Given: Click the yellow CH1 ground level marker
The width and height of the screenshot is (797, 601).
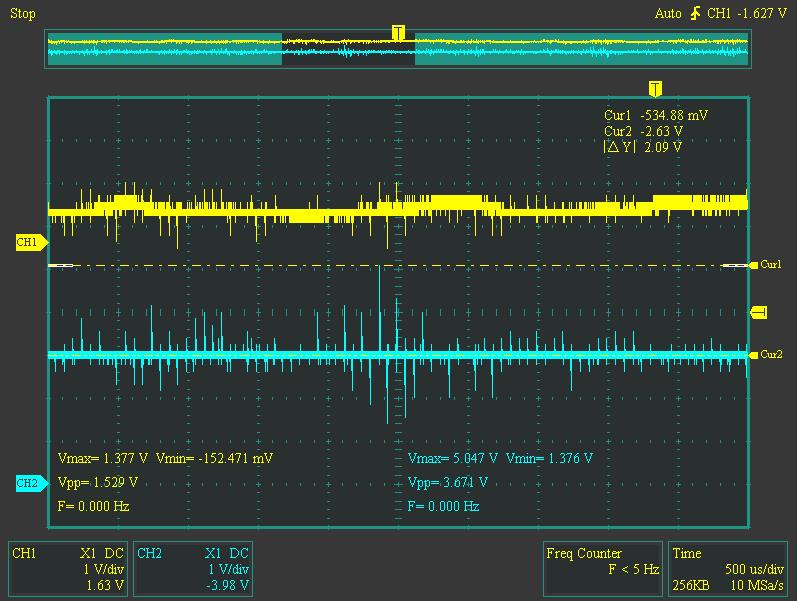Looking at the screenshot, I should click(x=32, y=242).
